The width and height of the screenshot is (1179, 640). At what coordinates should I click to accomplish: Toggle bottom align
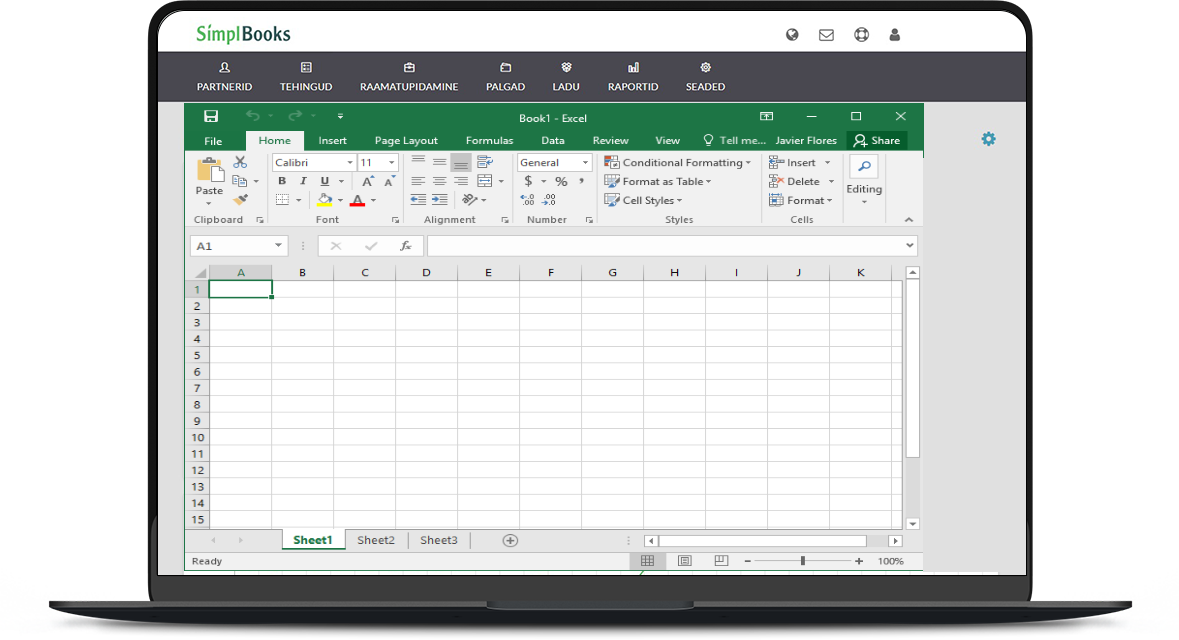click(x=461, y=162)
